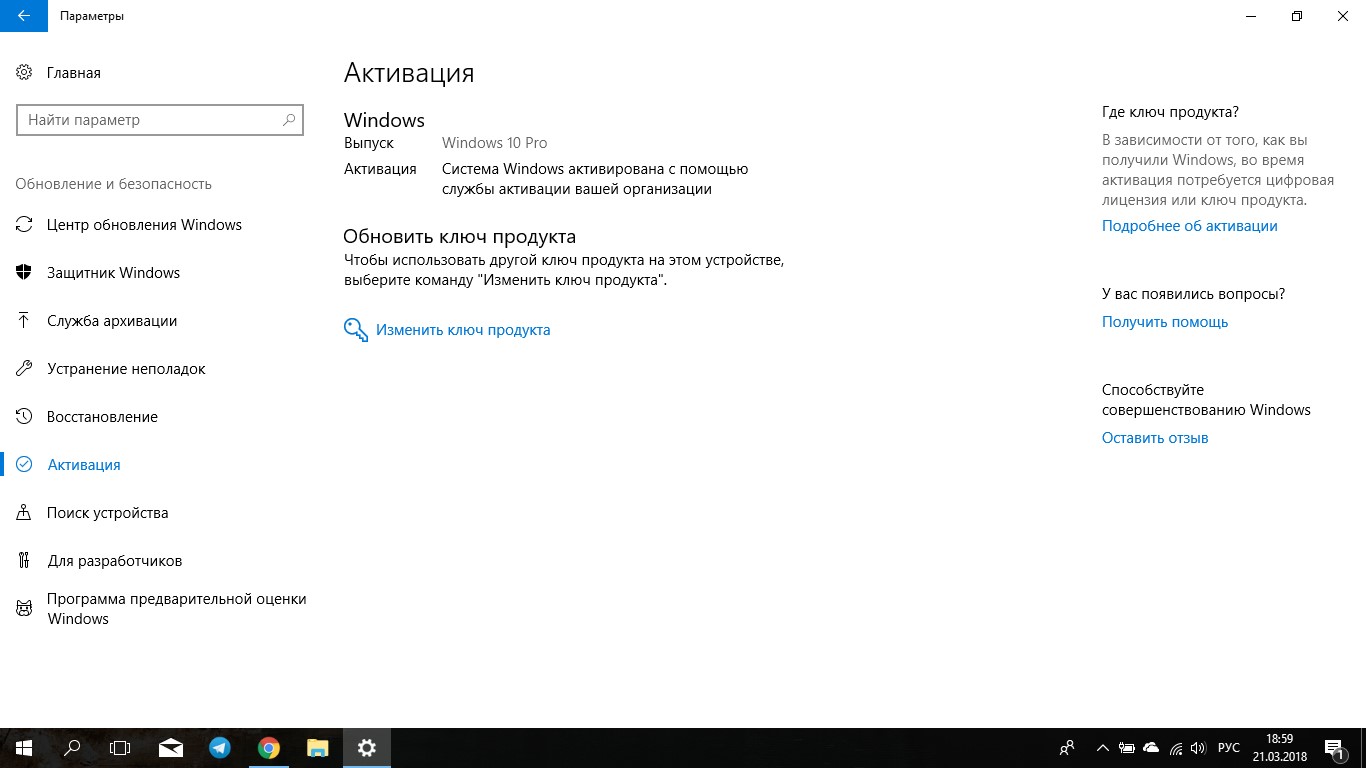Open taskbar search magnifier
Screen dimensions: 1366x768
pyautogui.click(x=72, y=748)
